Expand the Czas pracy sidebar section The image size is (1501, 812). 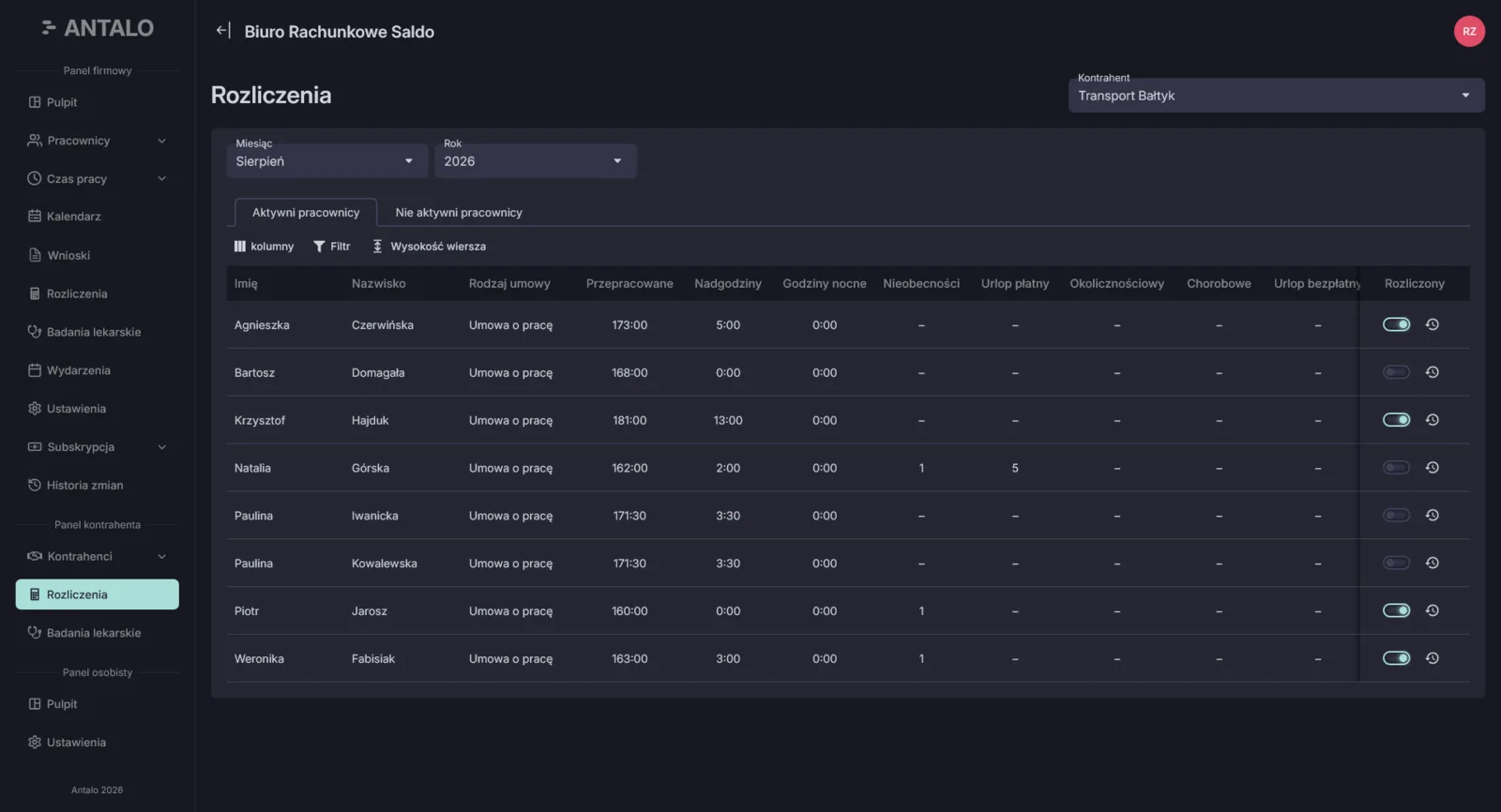coord(98,179)
